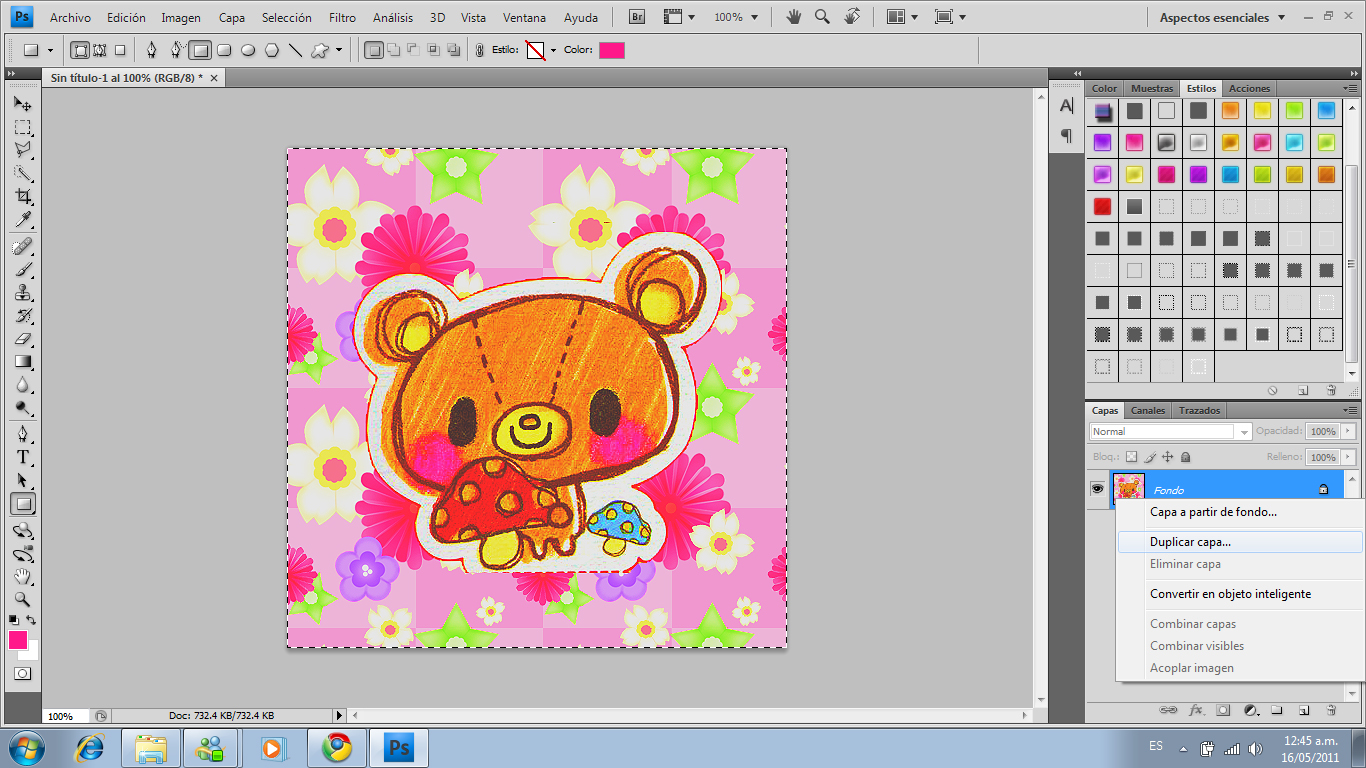
Task: Select the Rectangular Marquee tool
Action: [22, 127]
